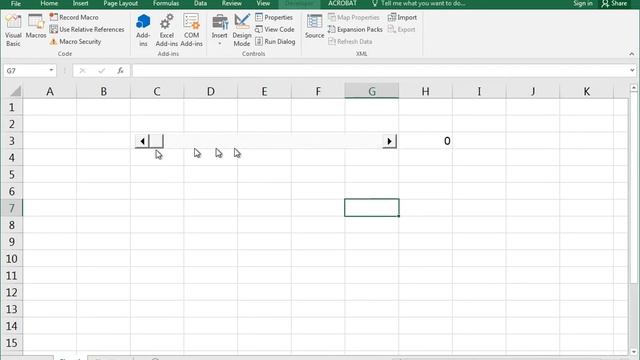The height and width of the screenshot is (360, 640).
Task: Click the Select All corner triangle
Action: click(15, 91)
